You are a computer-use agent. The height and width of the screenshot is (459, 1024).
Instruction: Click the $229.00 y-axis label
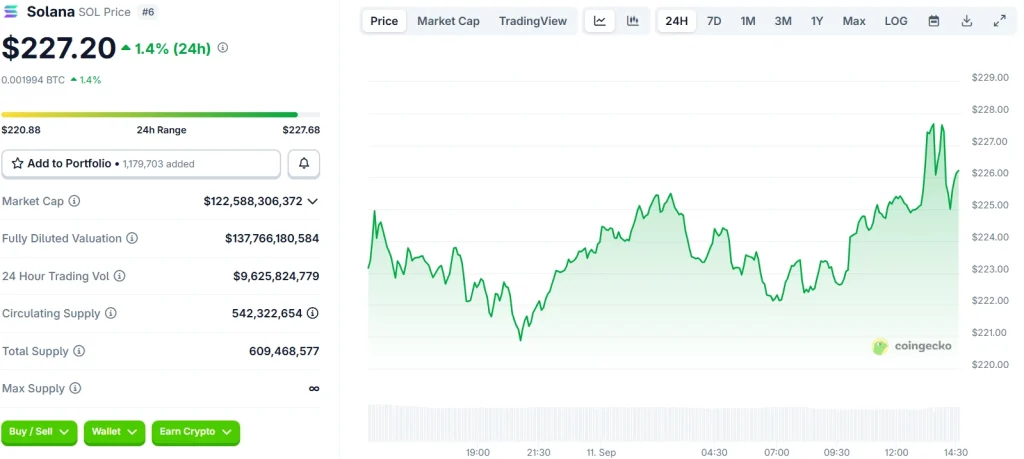tap(991, 78)
